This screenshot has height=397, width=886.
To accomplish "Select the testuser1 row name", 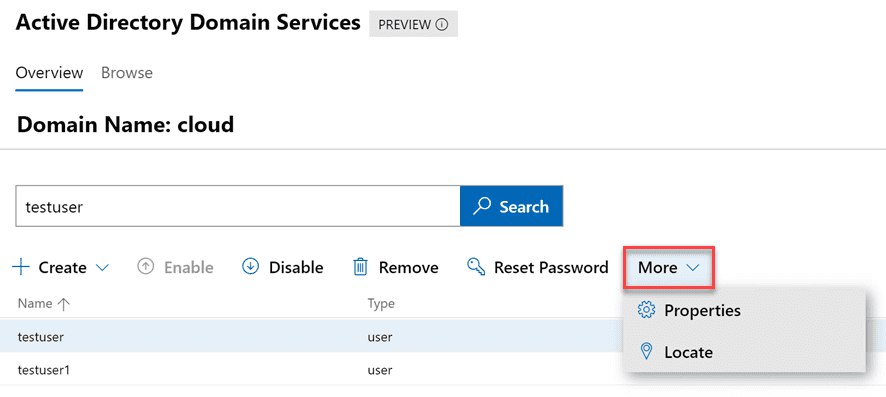I will (x=44, y=370).
